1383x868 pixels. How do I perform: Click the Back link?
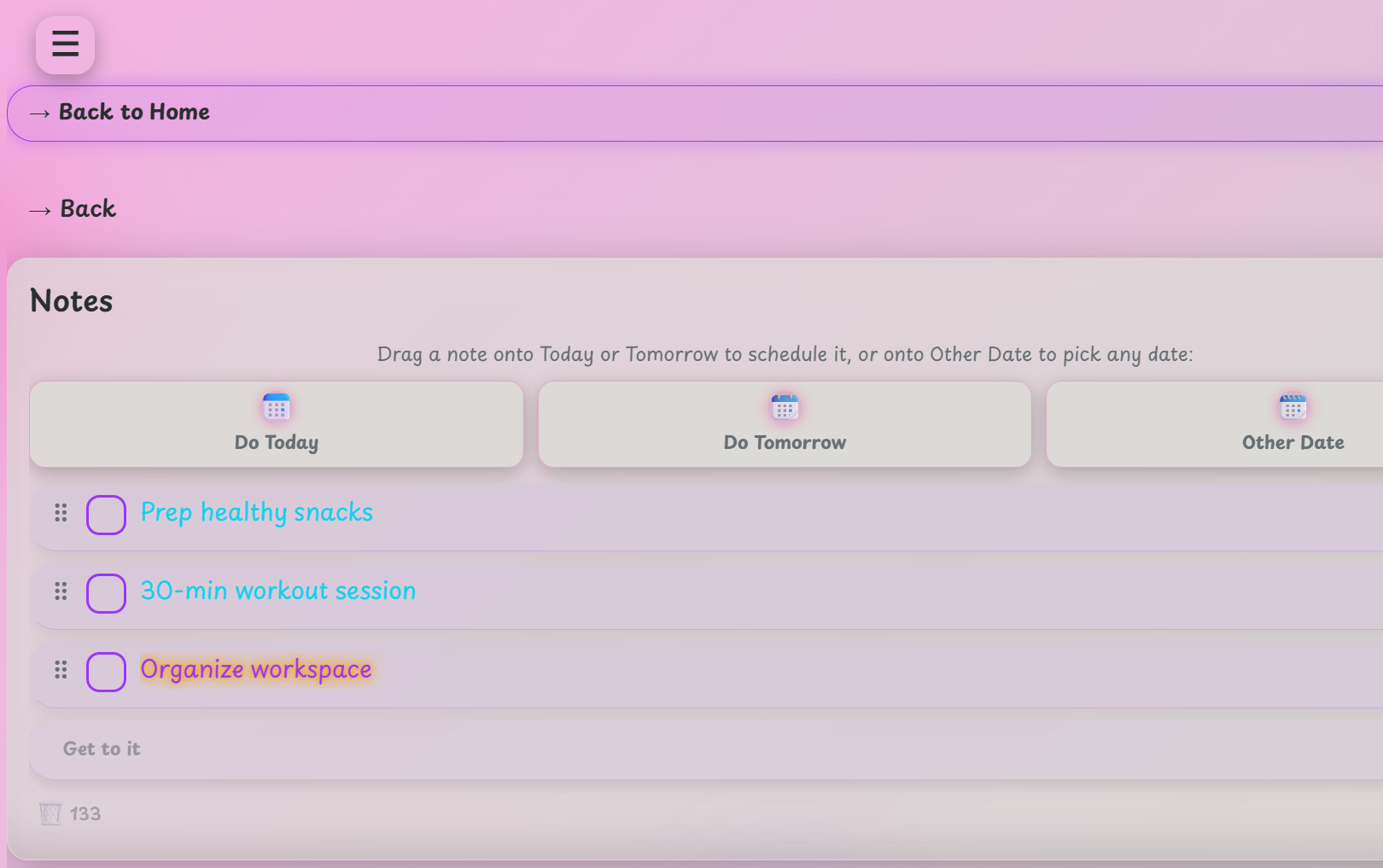73,209
